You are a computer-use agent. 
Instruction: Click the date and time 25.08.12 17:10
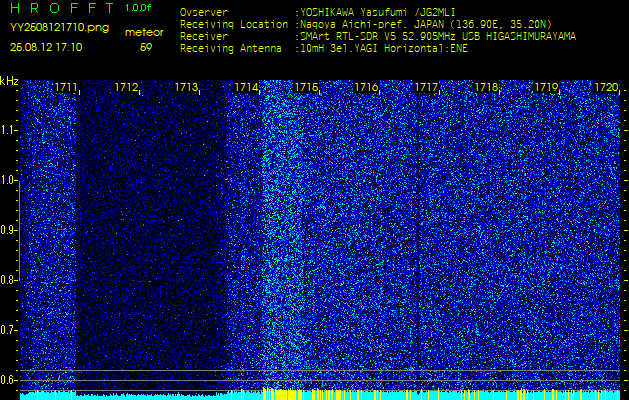[46, 47]
